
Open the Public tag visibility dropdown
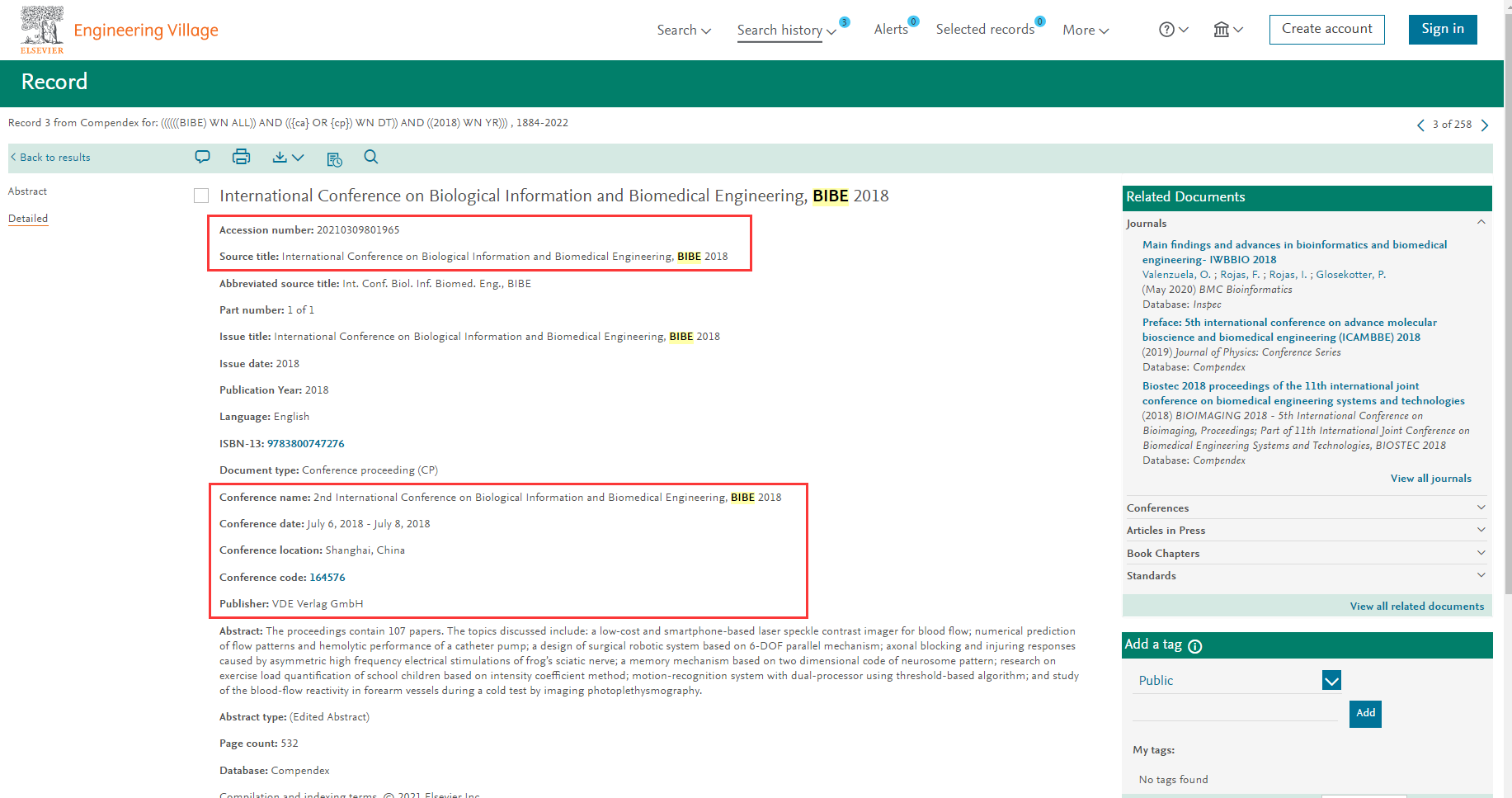click(x=1331, y=680)
